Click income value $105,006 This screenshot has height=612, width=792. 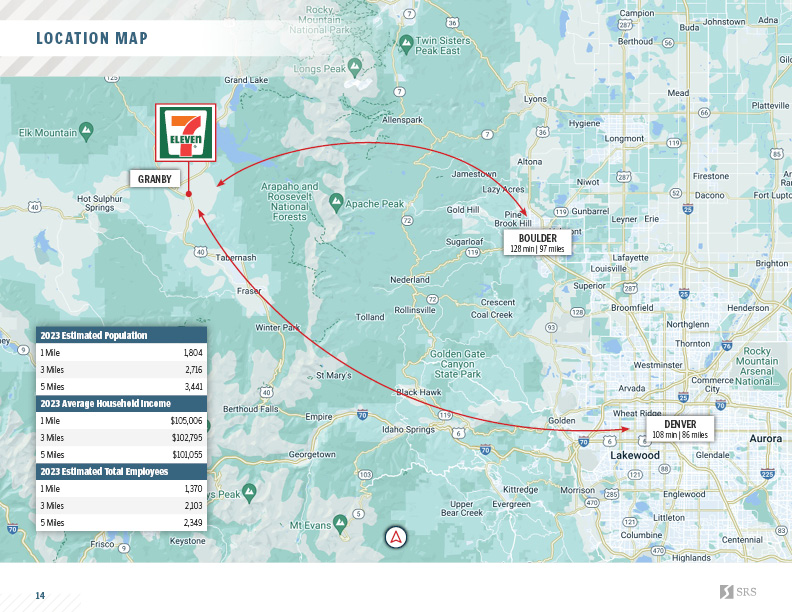tap(186, 421)
